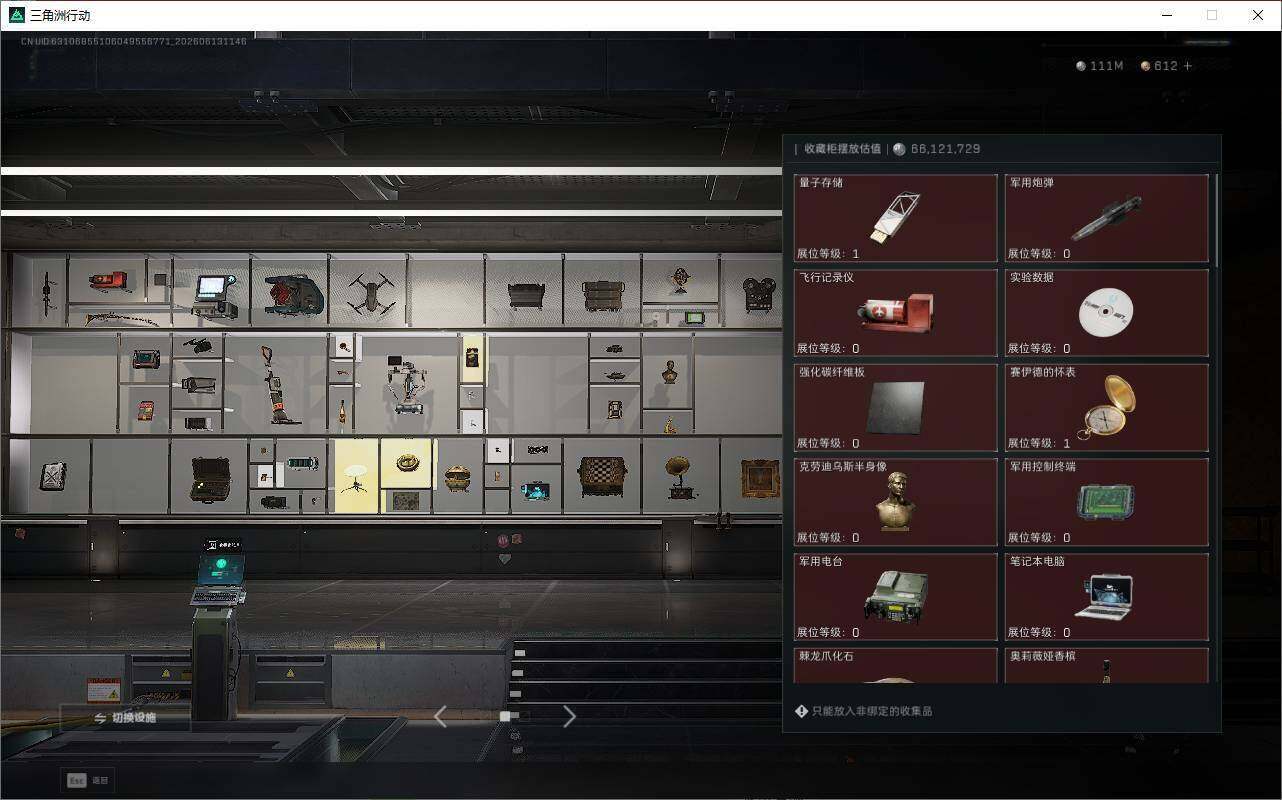Viewport: 1282px width, 800px height.
Task: Select the black military case on the bottom shelf
Action: (212, 479)
